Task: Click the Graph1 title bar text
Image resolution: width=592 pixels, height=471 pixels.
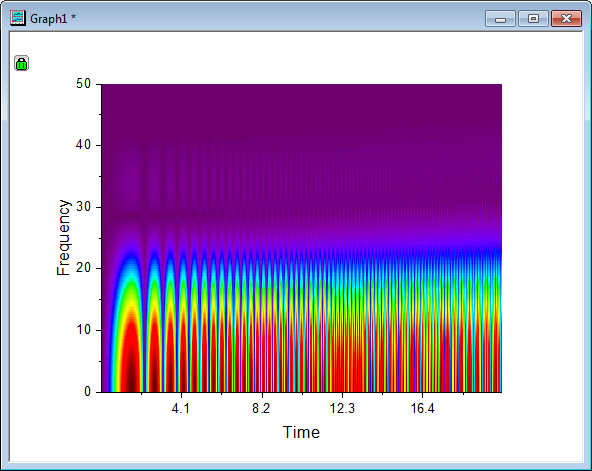Action: 53,18
